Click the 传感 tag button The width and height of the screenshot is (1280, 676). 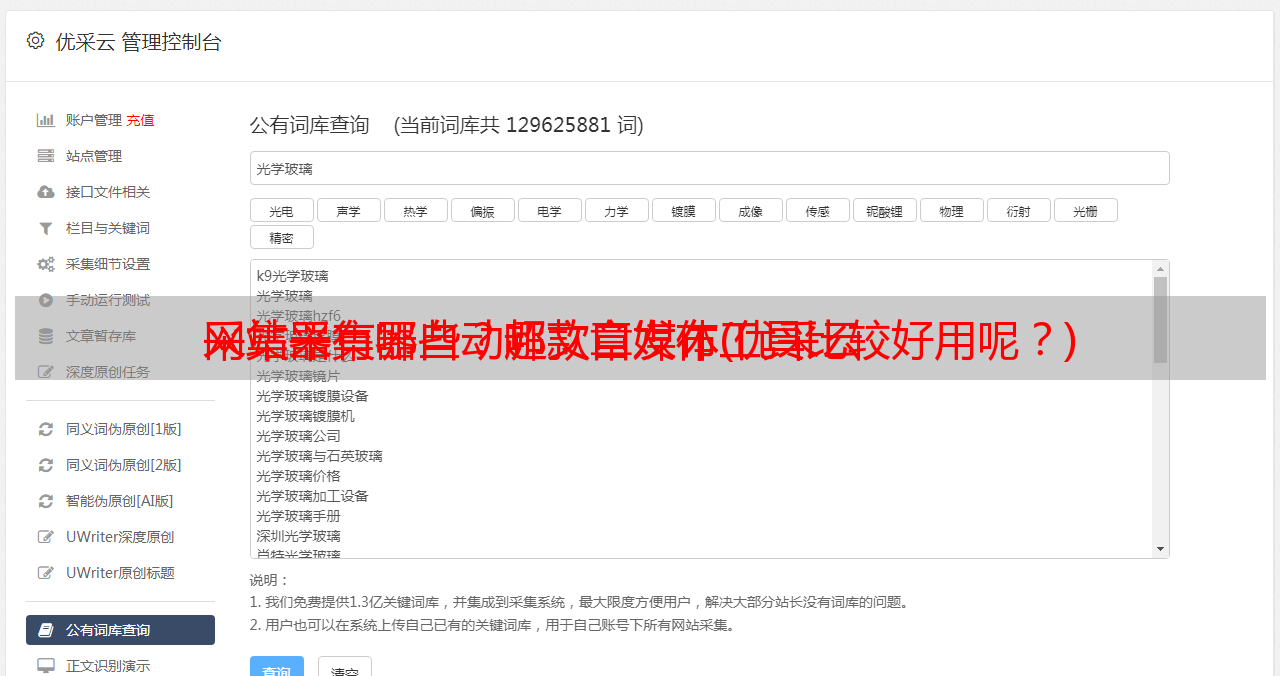tap(818, 211)
